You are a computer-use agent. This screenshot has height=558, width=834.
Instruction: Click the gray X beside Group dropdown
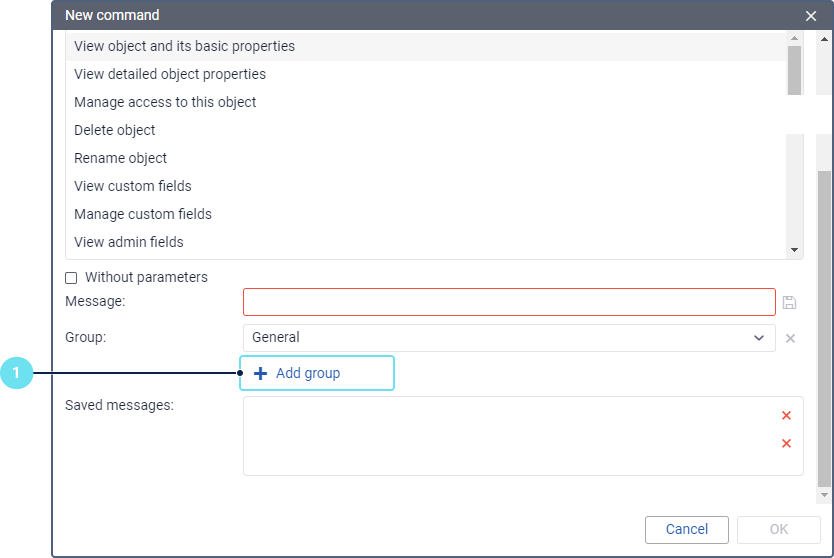click(x=790, y=338)
